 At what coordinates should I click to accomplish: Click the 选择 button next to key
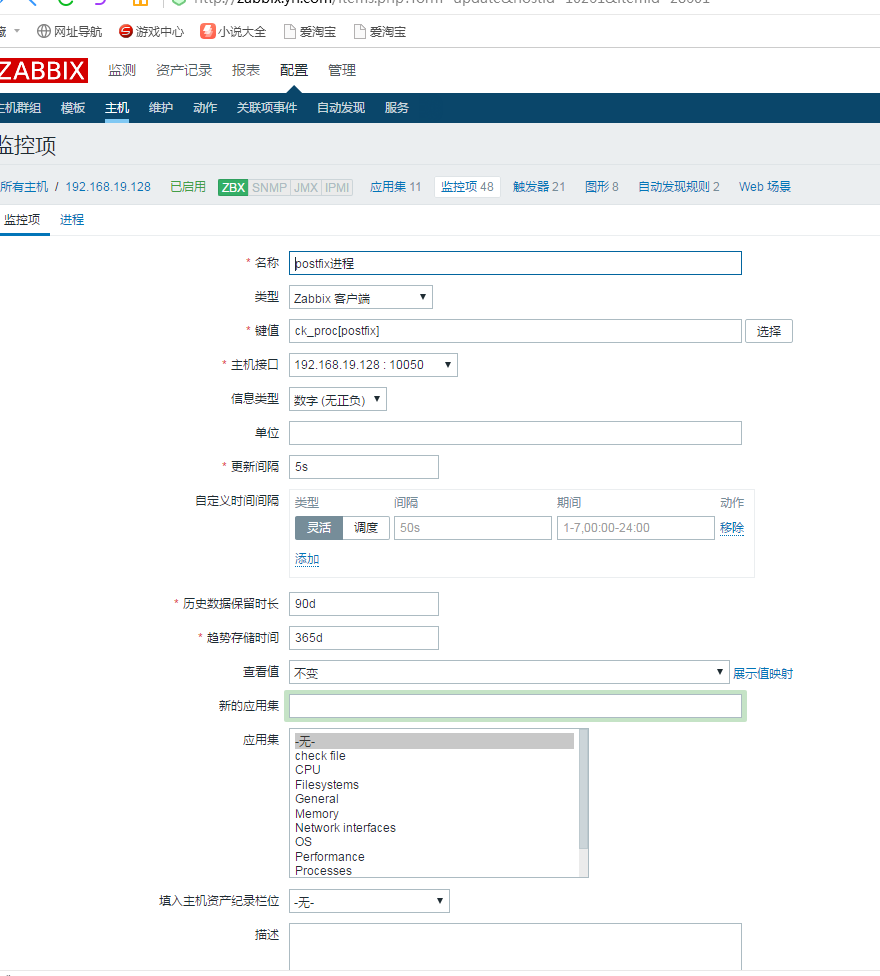[x=769, y=331]
